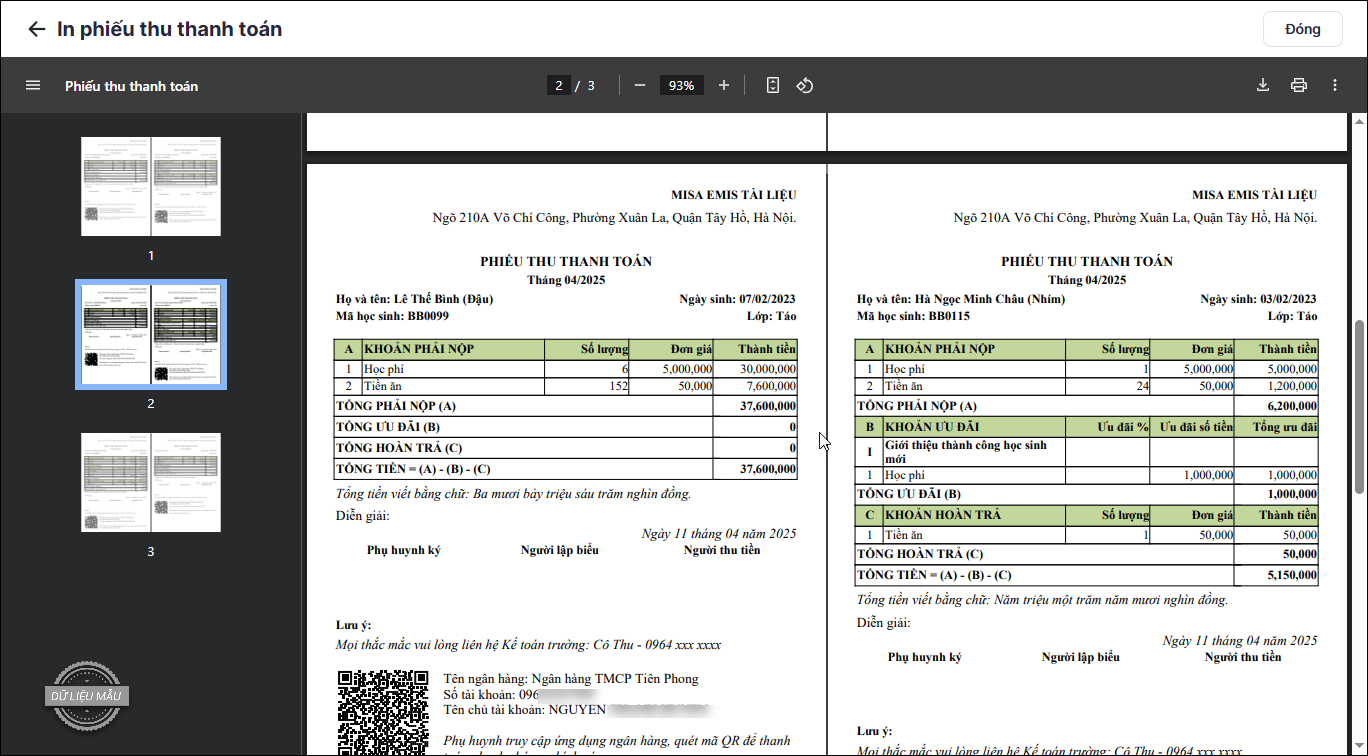Viewport: 1368px width, 756px height.
Task: Click the 5,150,000 TỔNG TIỀN value
Action: (1291, 575)
